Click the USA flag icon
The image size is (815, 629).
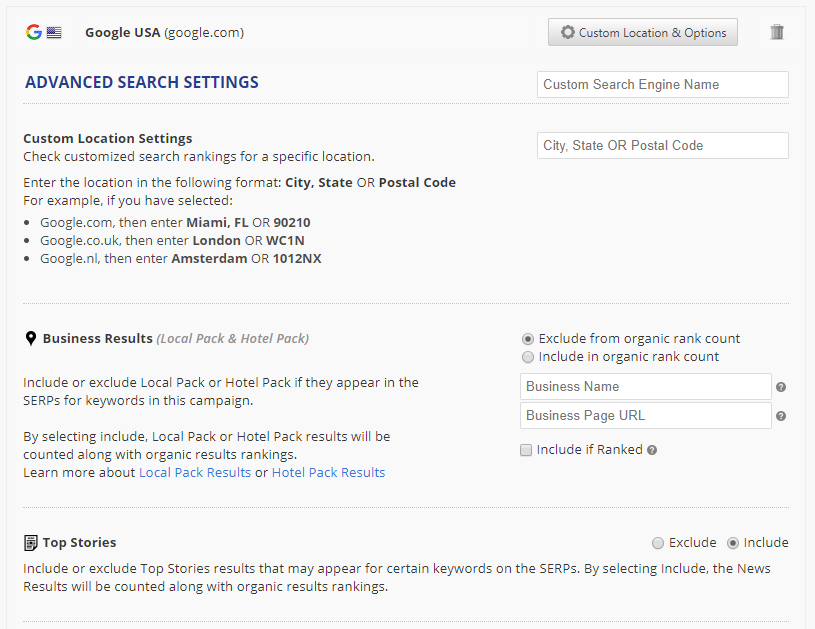54,32
